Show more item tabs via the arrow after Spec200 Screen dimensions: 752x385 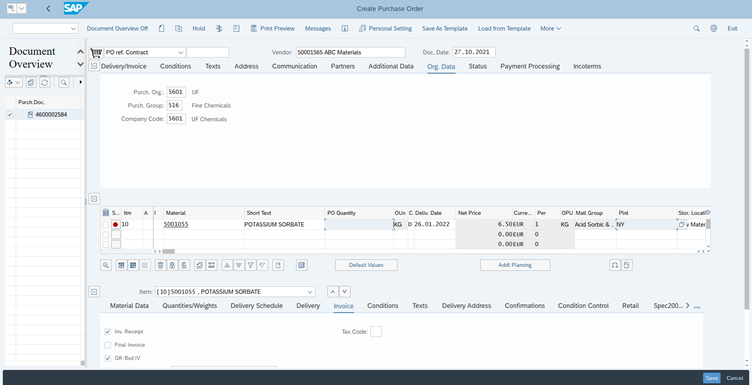(688, 305)
